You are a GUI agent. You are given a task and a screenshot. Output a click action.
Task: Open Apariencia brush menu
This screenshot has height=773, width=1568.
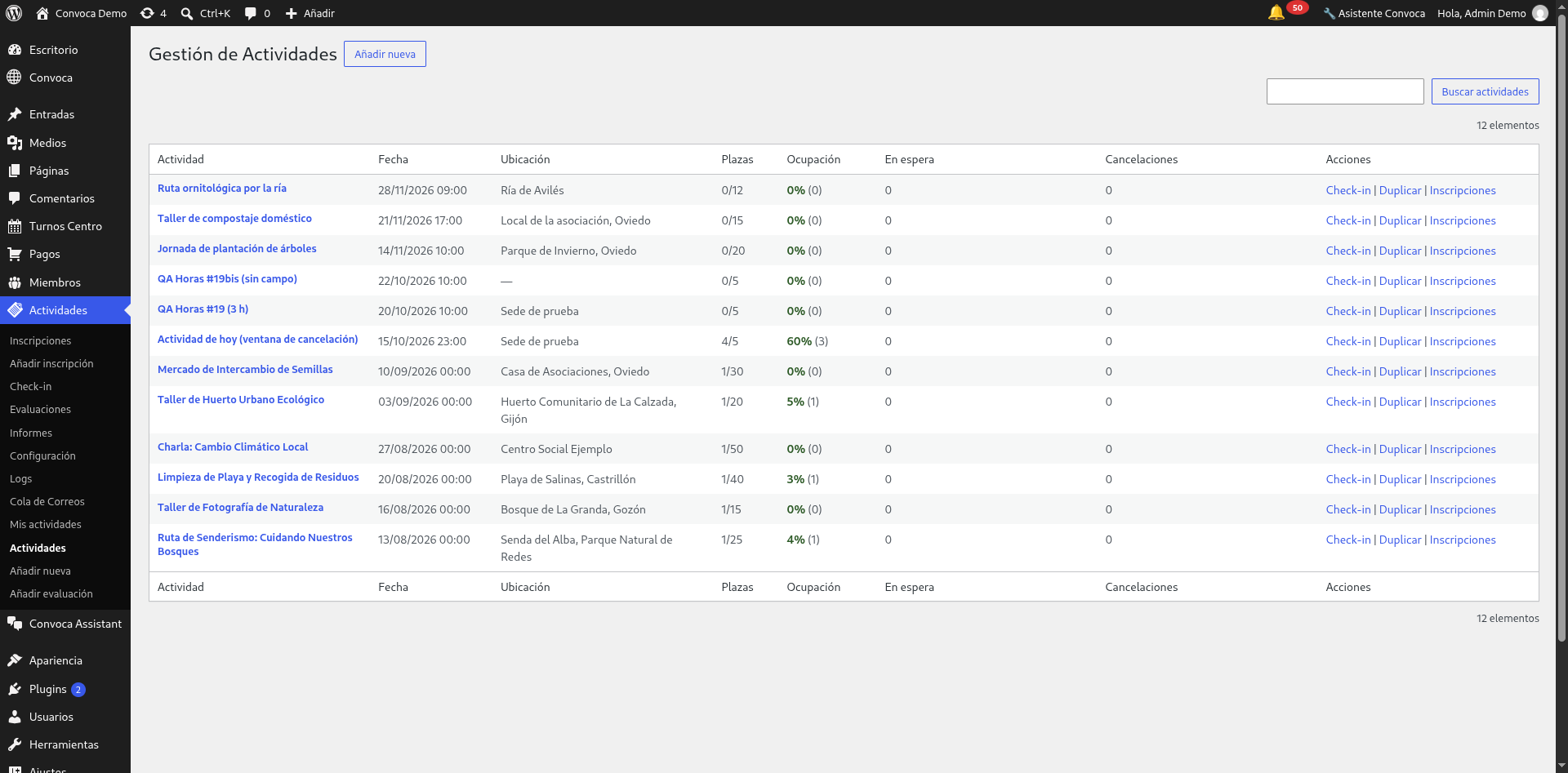click(x=65, y=660)
